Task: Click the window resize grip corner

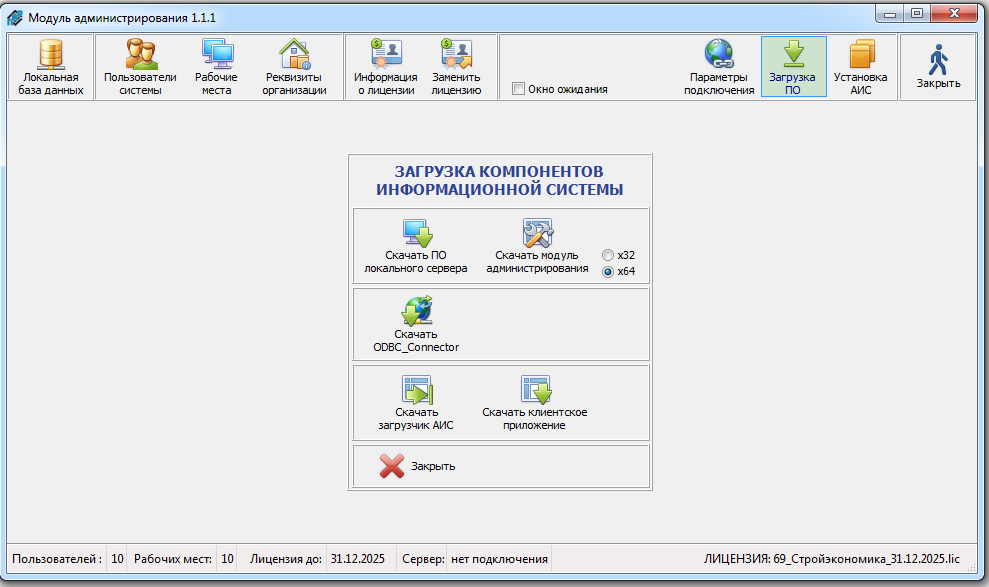Action: [972, 567]
